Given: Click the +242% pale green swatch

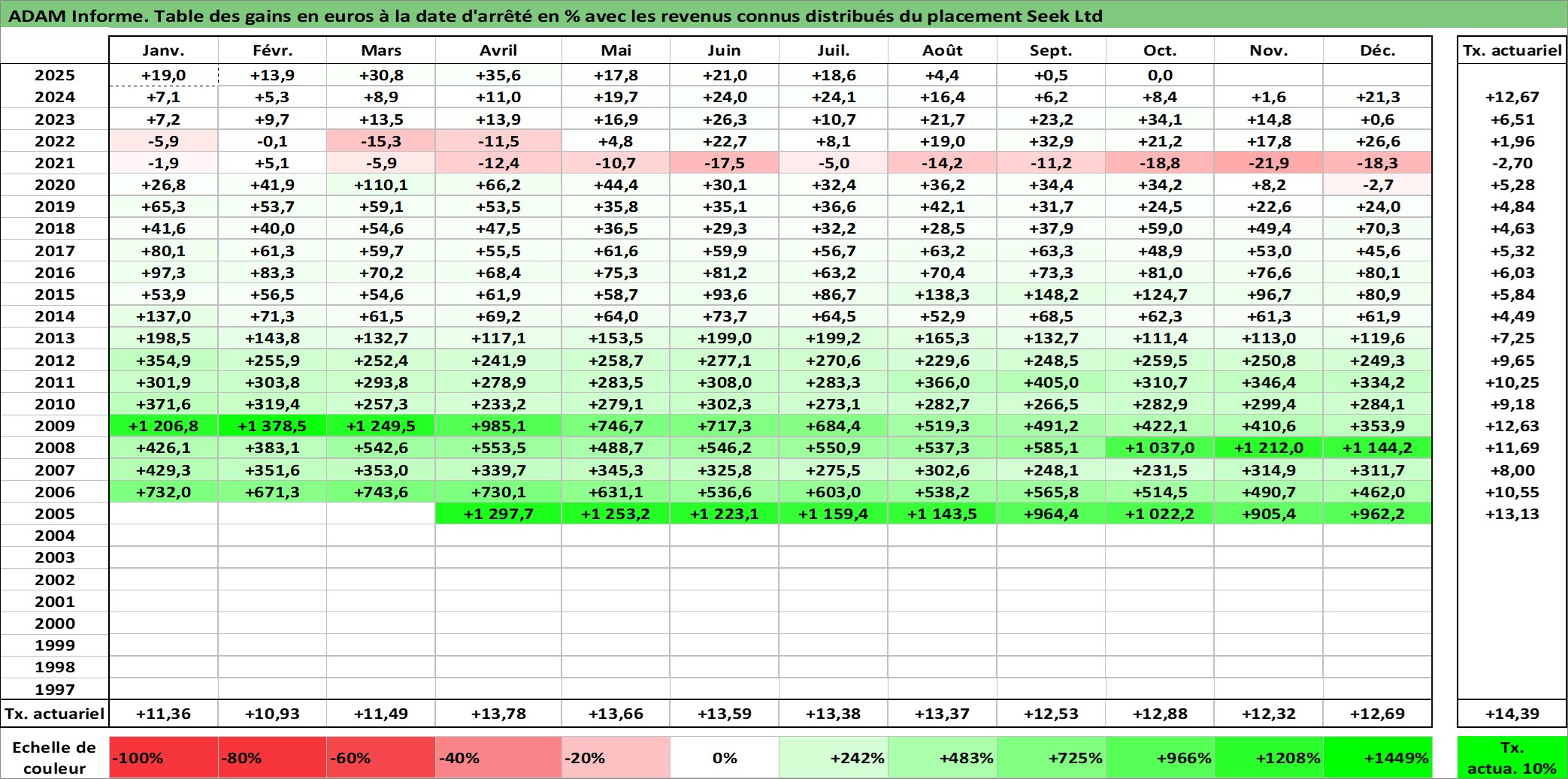Looking at the screenshot, I should pos(834,757).
